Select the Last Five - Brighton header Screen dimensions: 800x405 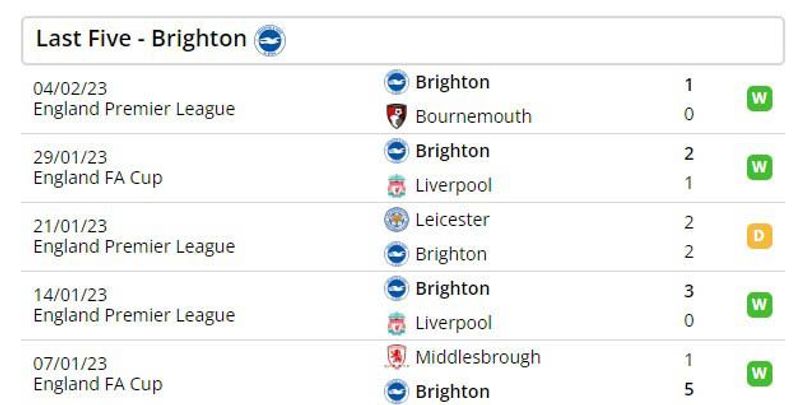pyautogui.click(x=403, y=40)
